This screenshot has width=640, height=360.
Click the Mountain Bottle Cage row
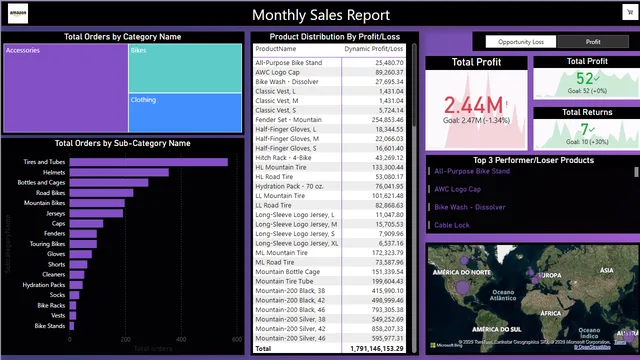click(x=329, y=272)
